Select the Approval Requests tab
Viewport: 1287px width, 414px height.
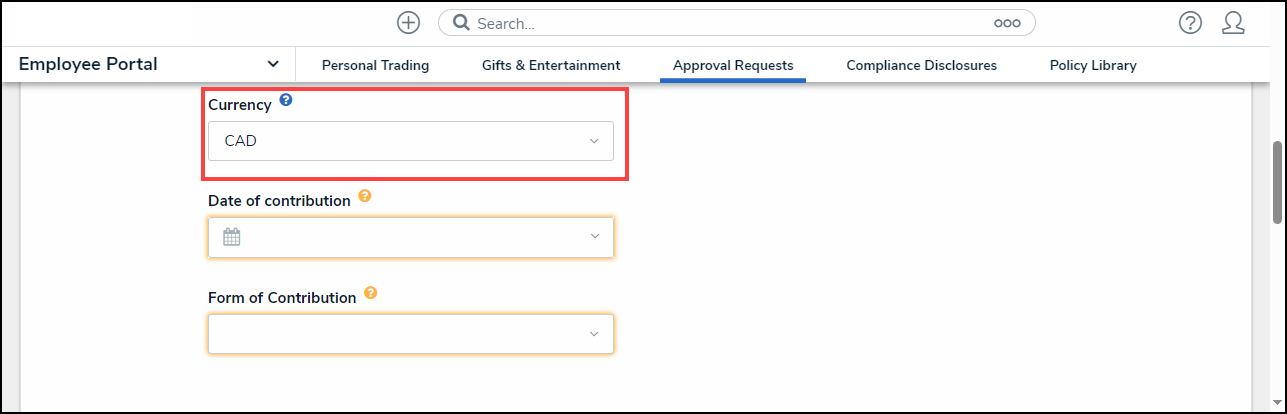[733, 66]
